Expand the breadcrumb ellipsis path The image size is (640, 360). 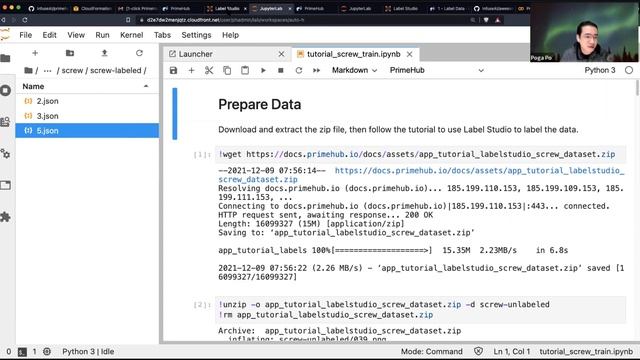point(47,71)
